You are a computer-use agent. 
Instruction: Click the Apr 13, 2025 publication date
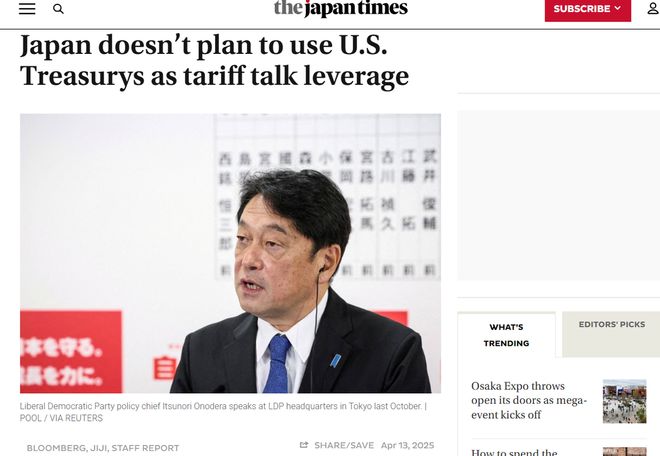407,445
